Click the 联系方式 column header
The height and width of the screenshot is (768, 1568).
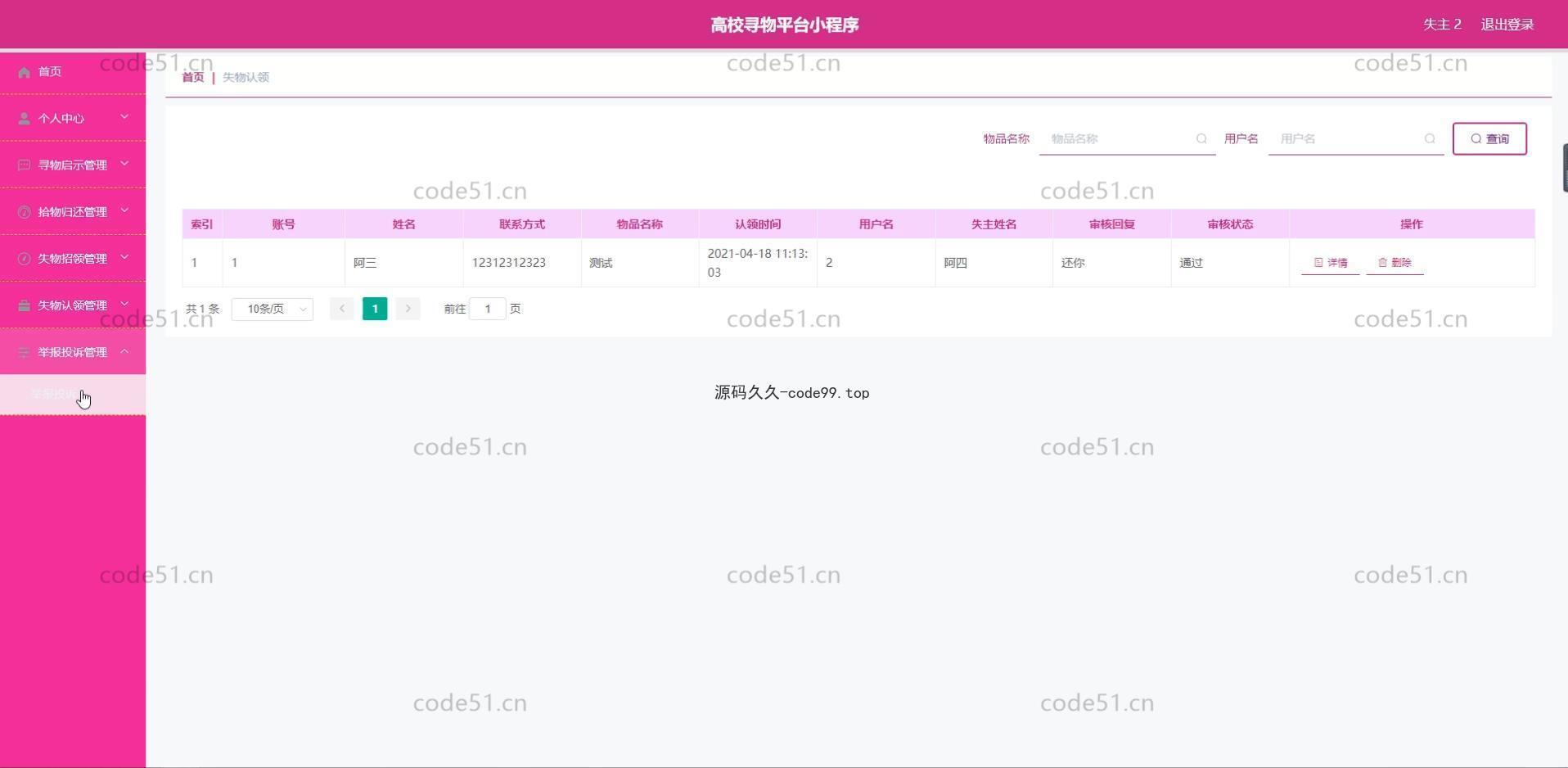(x=522, y=224)
